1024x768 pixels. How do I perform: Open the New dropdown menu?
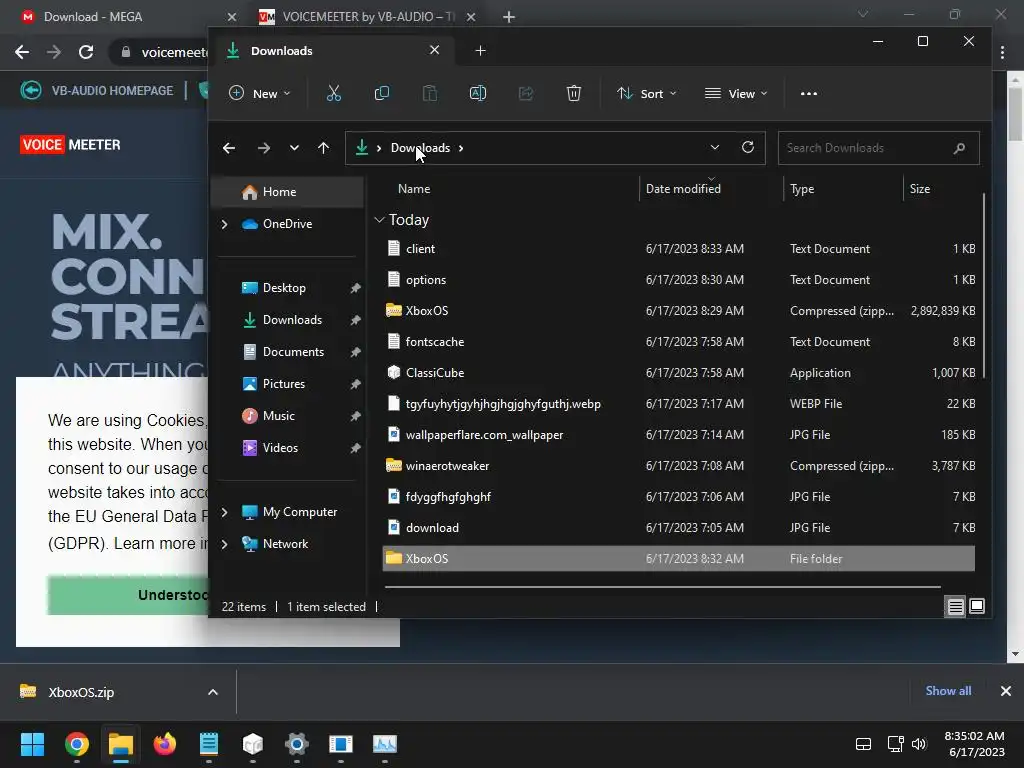click(259, 93)
